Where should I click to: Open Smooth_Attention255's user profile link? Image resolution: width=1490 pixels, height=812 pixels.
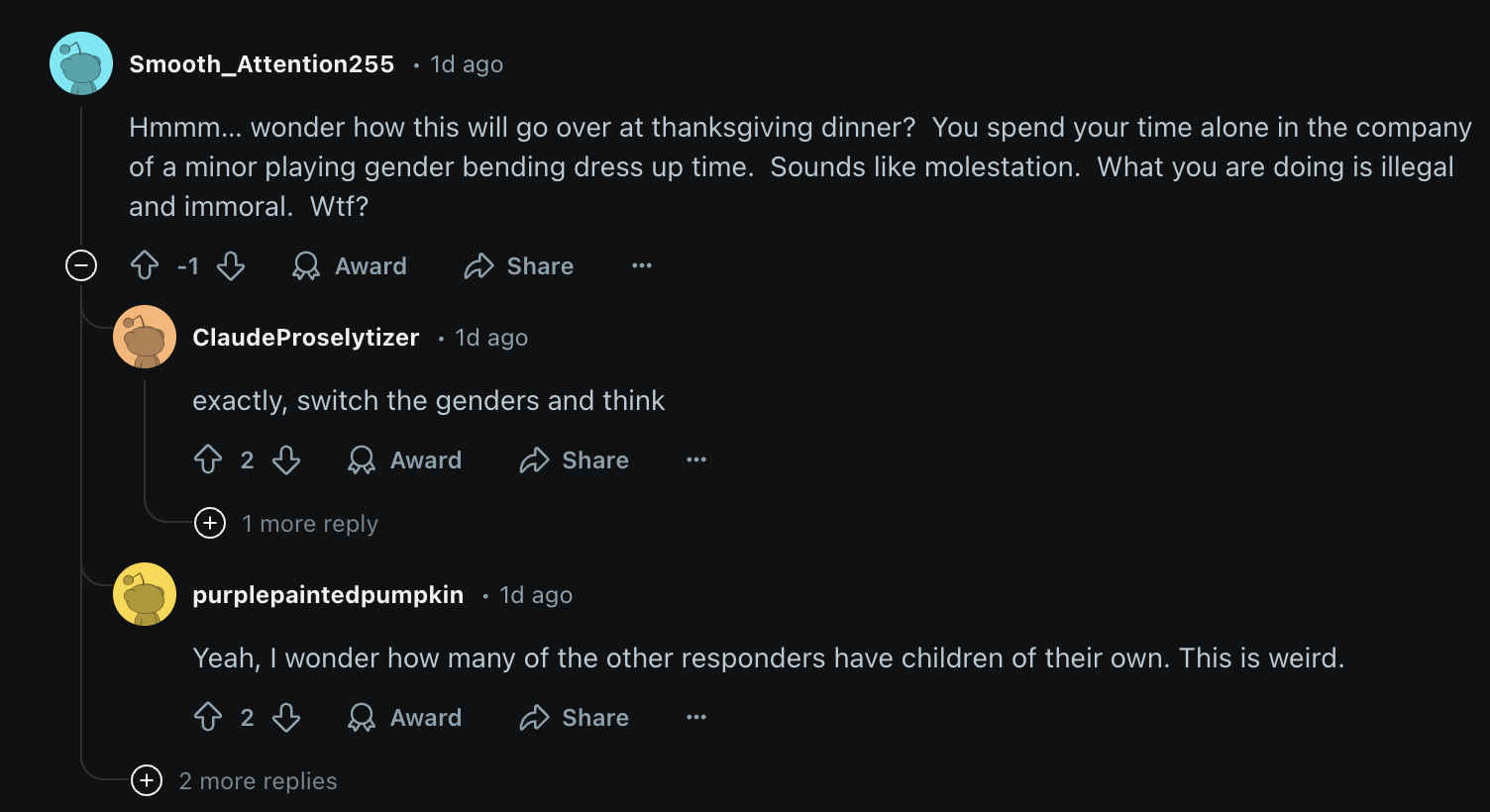262,64
